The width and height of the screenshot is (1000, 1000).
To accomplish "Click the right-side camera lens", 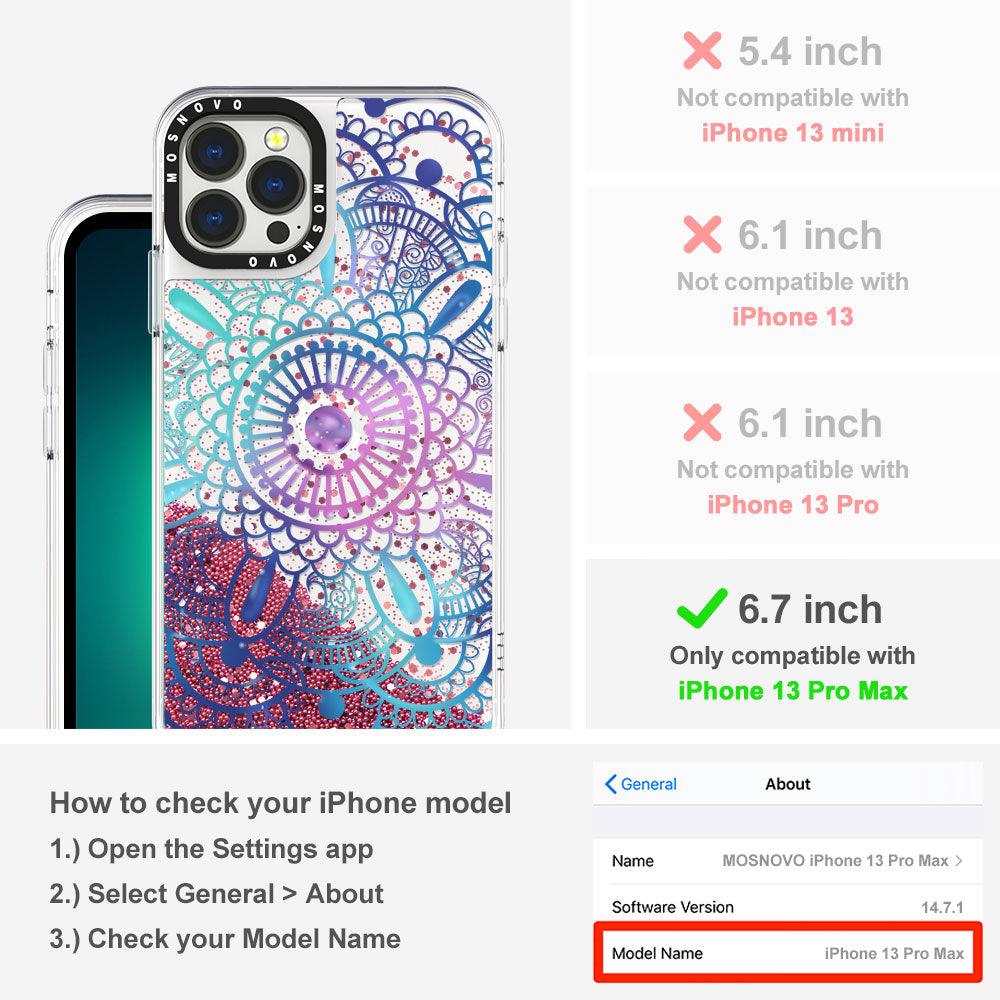I will tap(276, 186).
